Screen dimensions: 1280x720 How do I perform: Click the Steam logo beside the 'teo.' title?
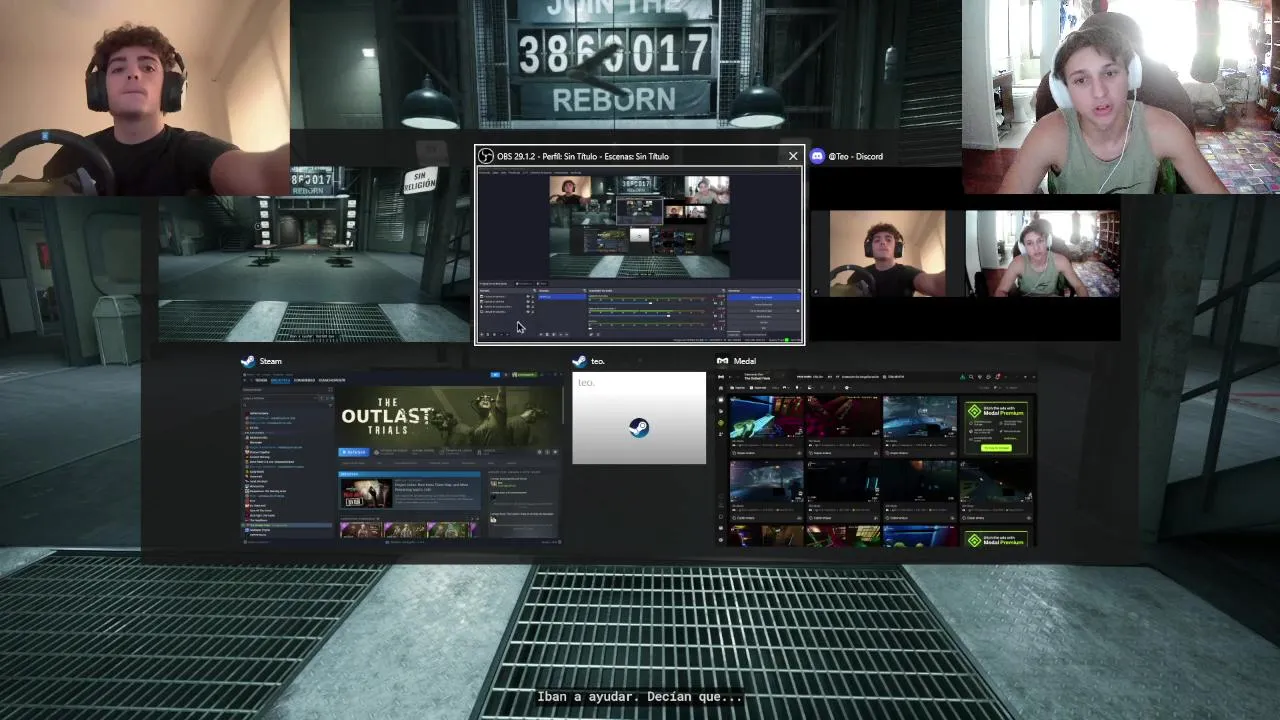tap(579, 361)
